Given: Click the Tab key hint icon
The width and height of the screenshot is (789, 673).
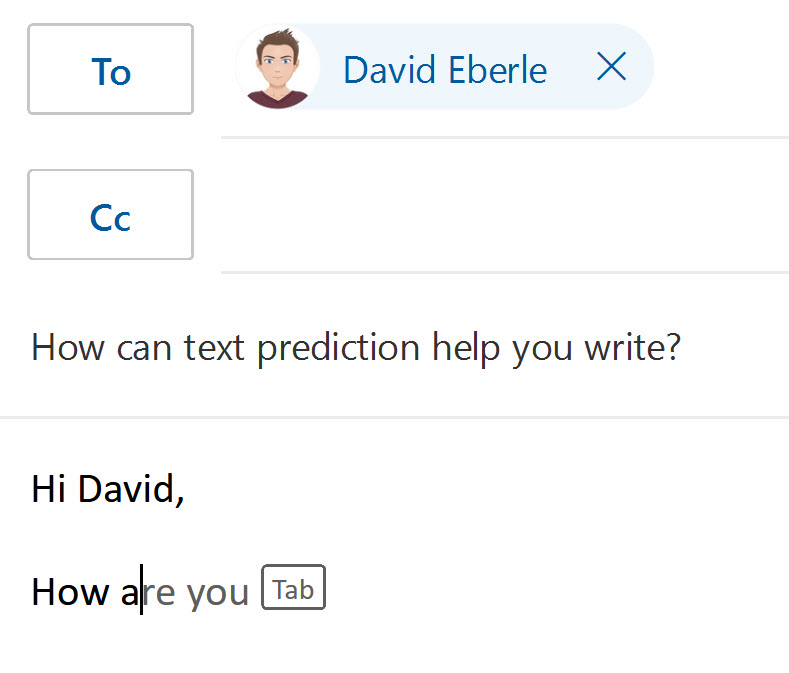Looking at the screenshot, I should (x=293, y=589).
